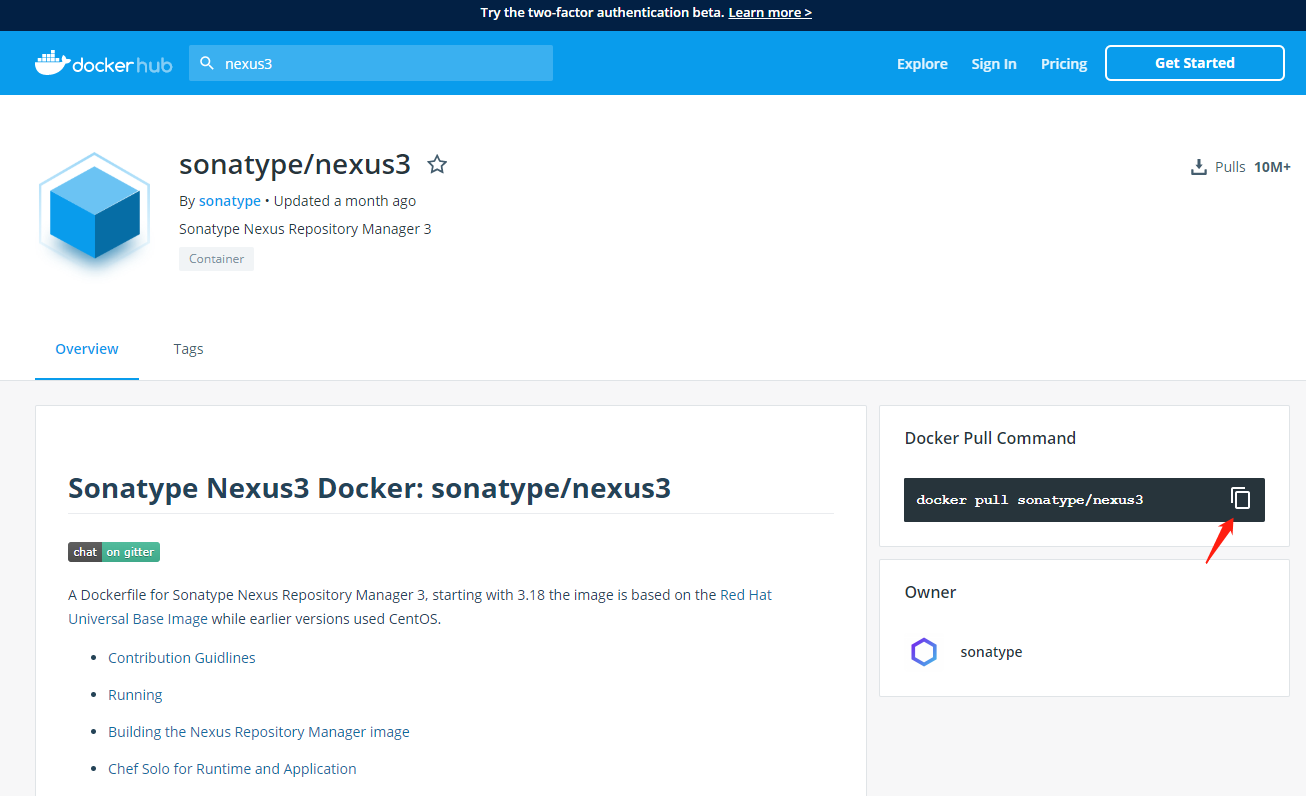The width and height of the screenshot is (1306, 796).
Task: Click the Container category tag
Action: click(x=216, y=259)
